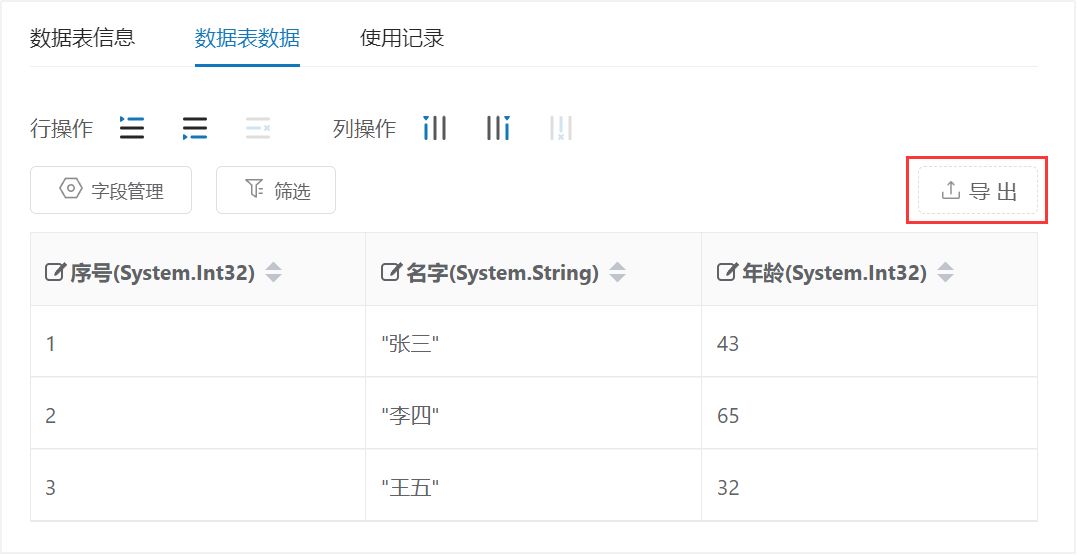Screen dimensions: 1077x556
Task: Click the age cell showing 65
Action: click(728, 415)
